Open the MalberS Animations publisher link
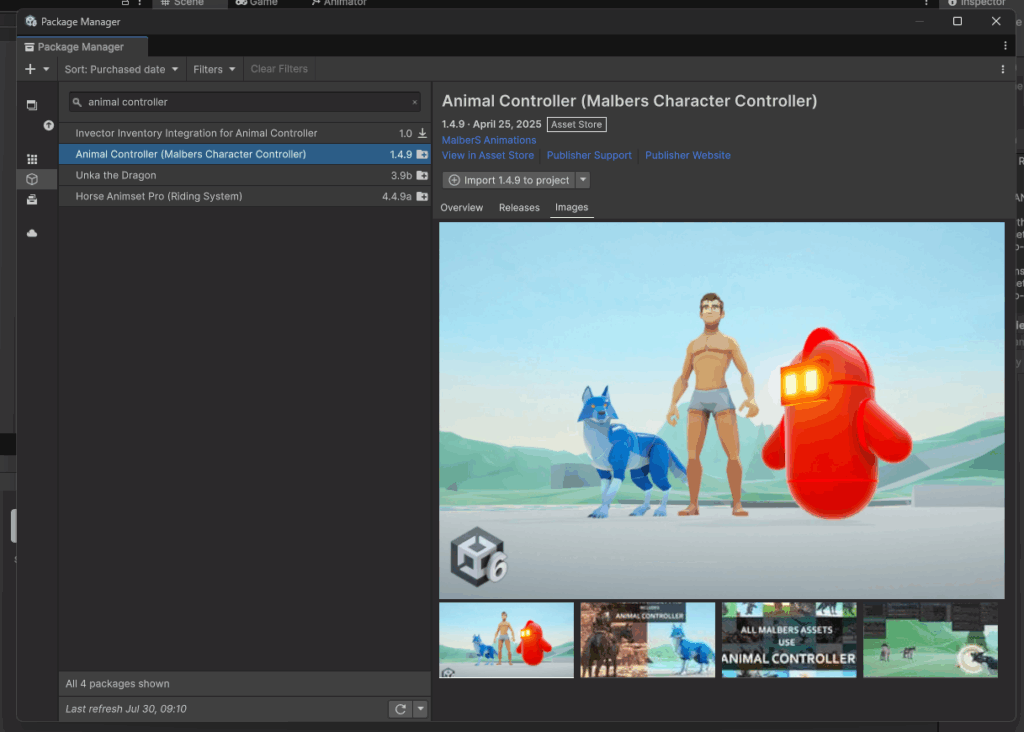The height and width of the screenshot is (732, 1024). (488, 140)
